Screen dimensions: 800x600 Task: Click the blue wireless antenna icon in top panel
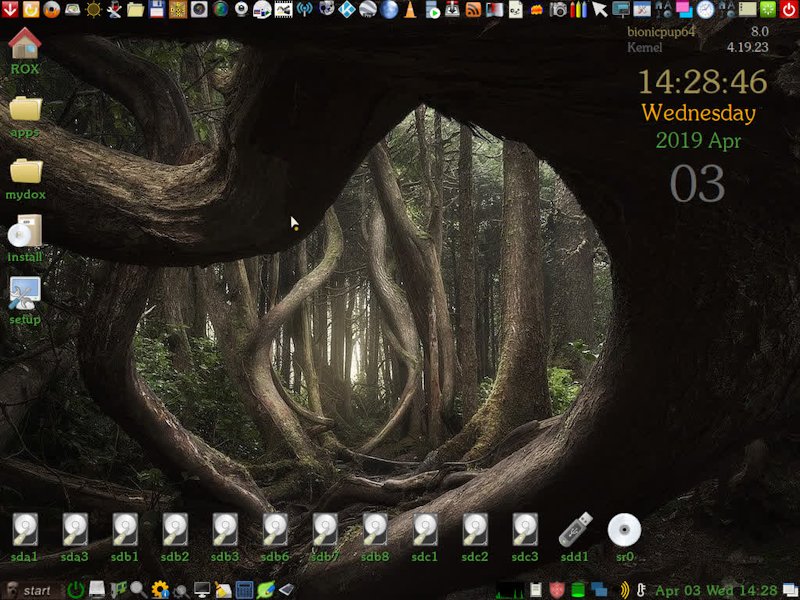[305, 9]
